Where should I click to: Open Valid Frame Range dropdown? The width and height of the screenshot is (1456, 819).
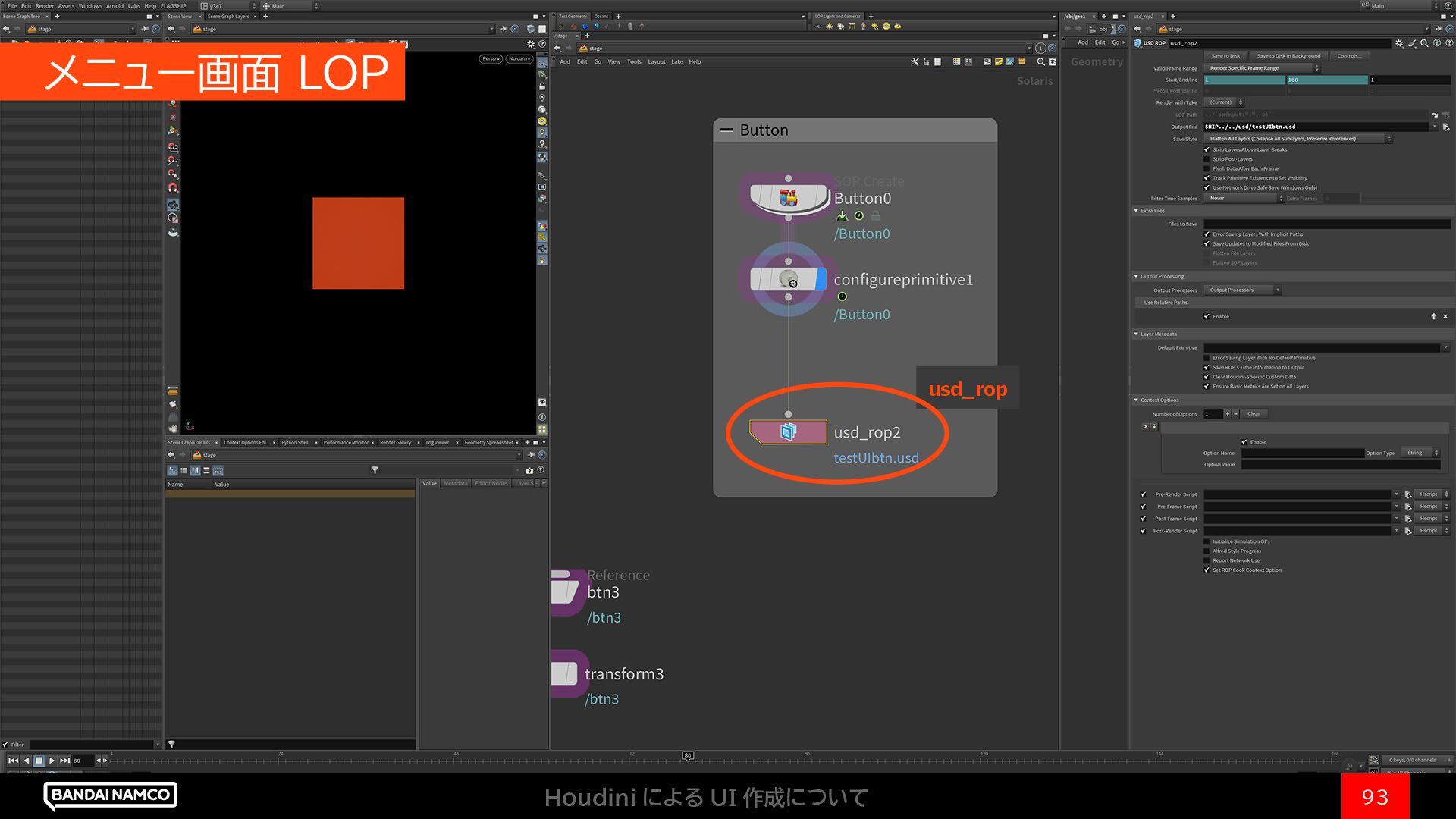pyautogui.click(x=1262, y=68)
